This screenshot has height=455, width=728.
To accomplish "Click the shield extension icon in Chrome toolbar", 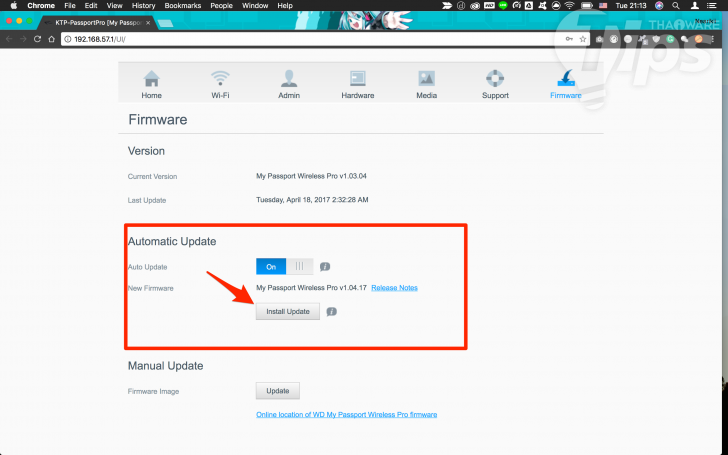I will (x=656, y=39).
